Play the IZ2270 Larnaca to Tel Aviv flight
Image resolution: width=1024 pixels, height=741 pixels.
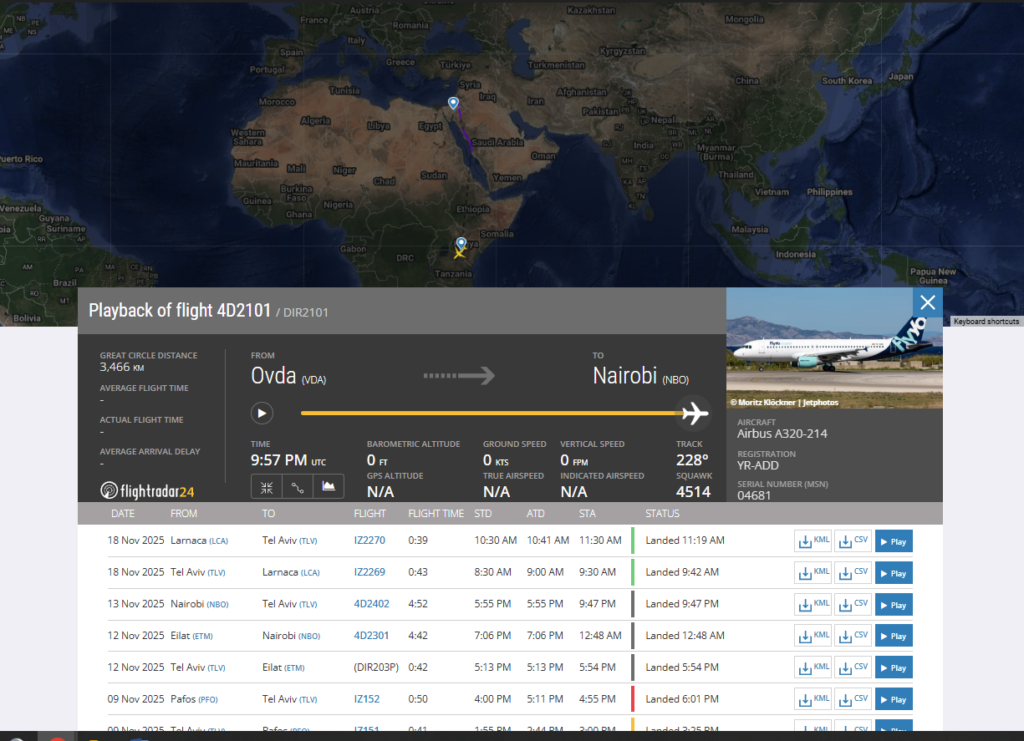(x=893, y=541)
